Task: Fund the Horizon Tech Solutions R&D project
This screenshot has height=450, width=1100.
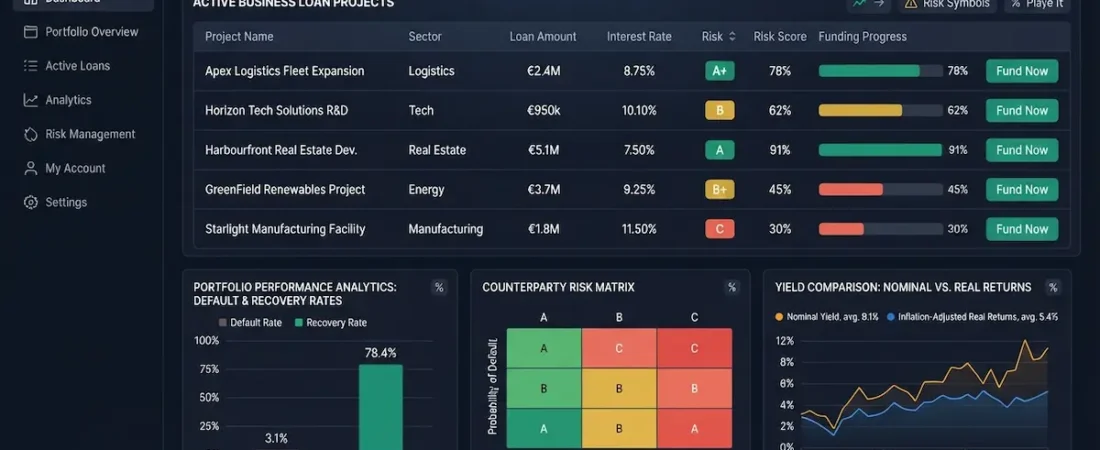Action: click(x=1022, y=110)
